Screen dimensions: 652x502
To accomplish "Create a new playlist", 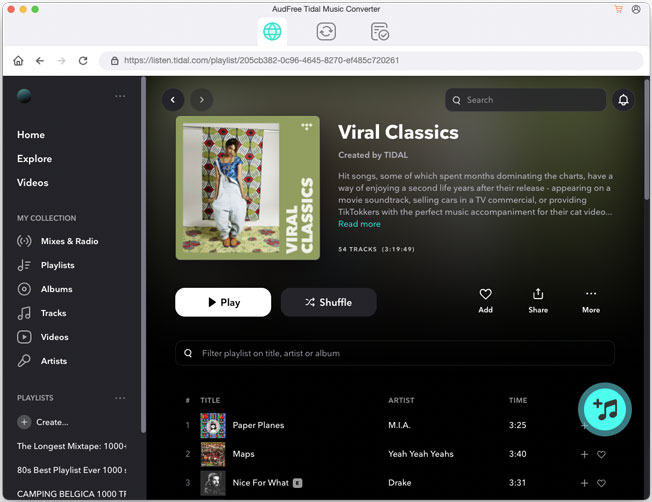I will point(42,422).
